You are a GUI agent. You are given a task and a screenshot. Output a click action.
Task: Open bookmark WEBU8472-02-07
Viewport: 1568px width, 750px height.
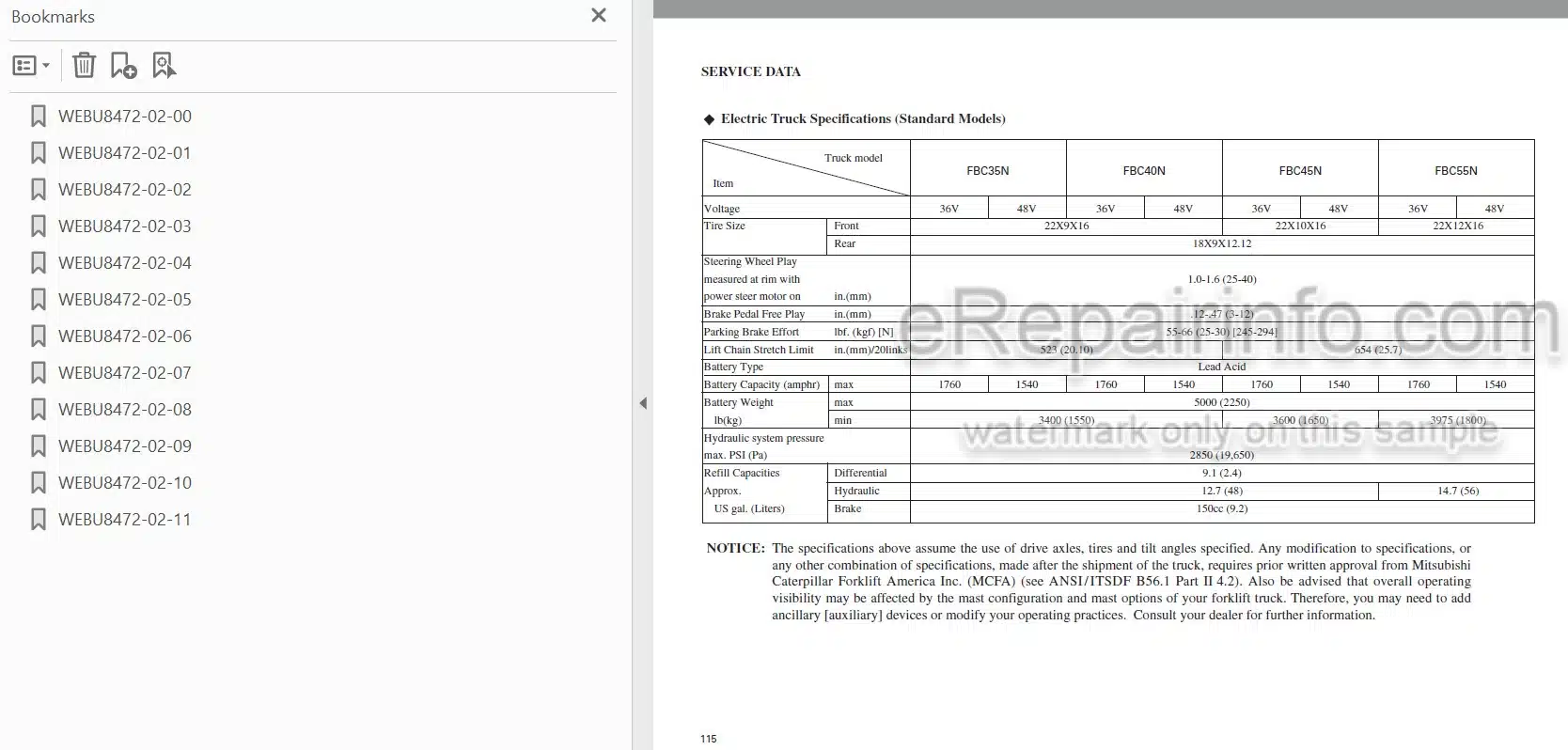point(125,373)
